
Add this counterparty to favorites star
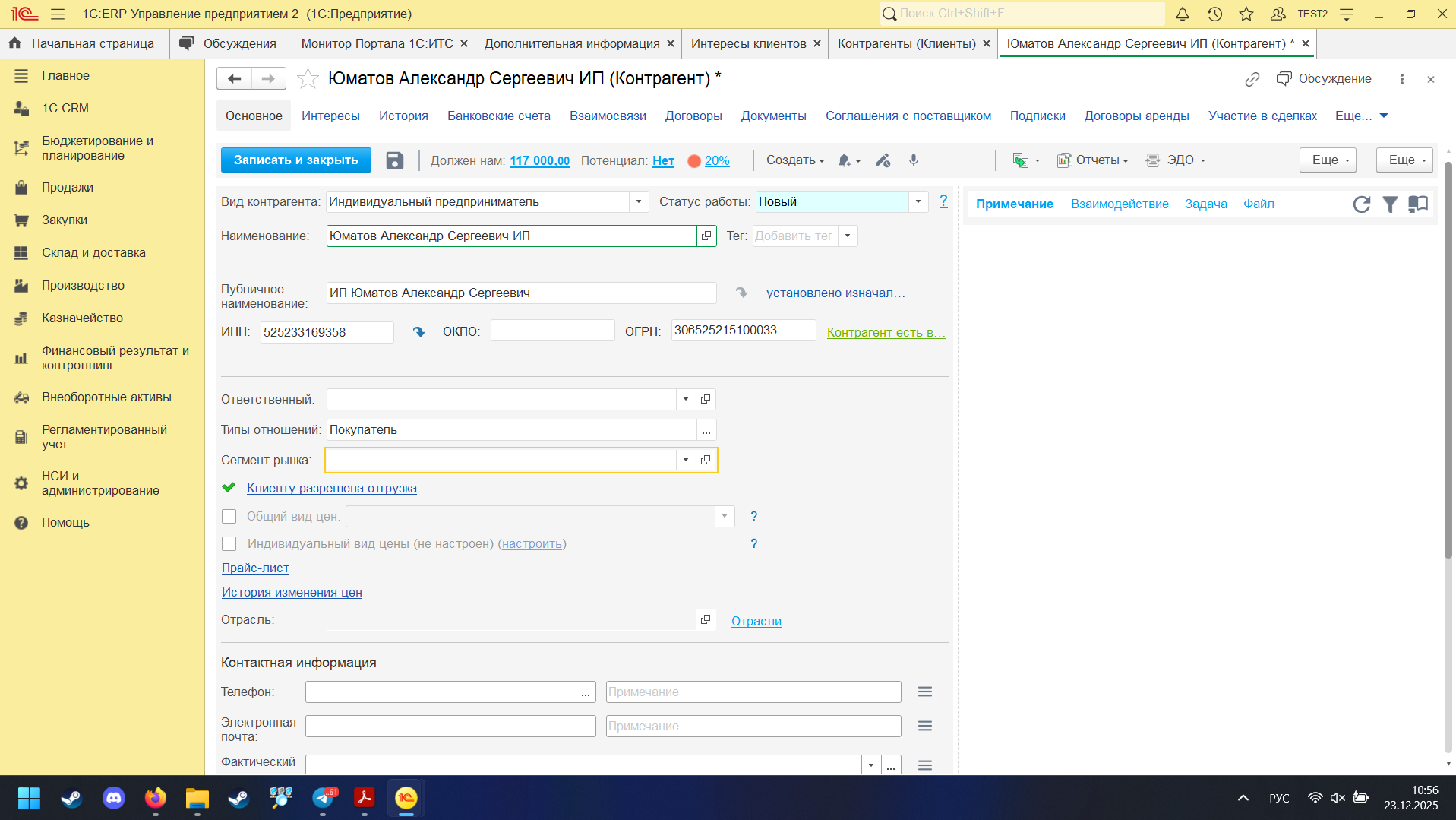click(x=308, y=78)
